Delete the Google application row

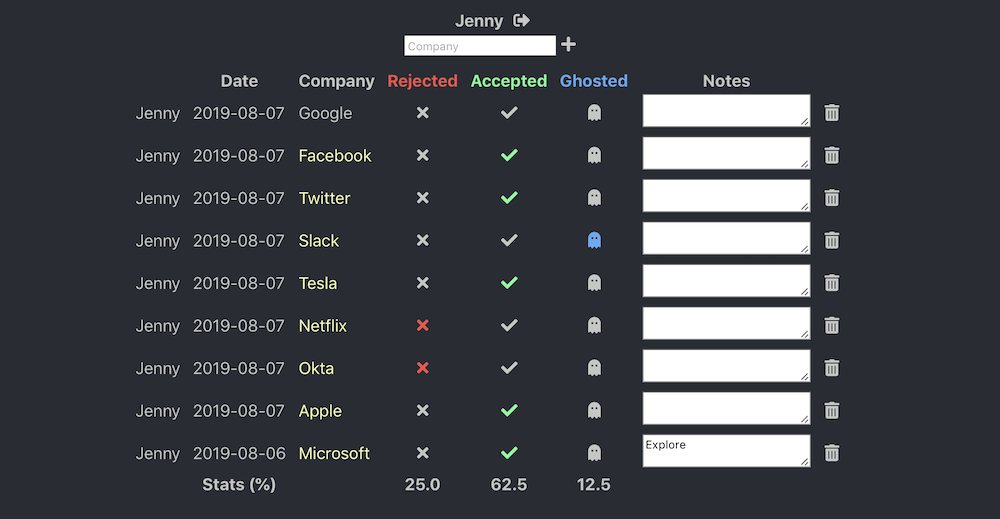831,113
